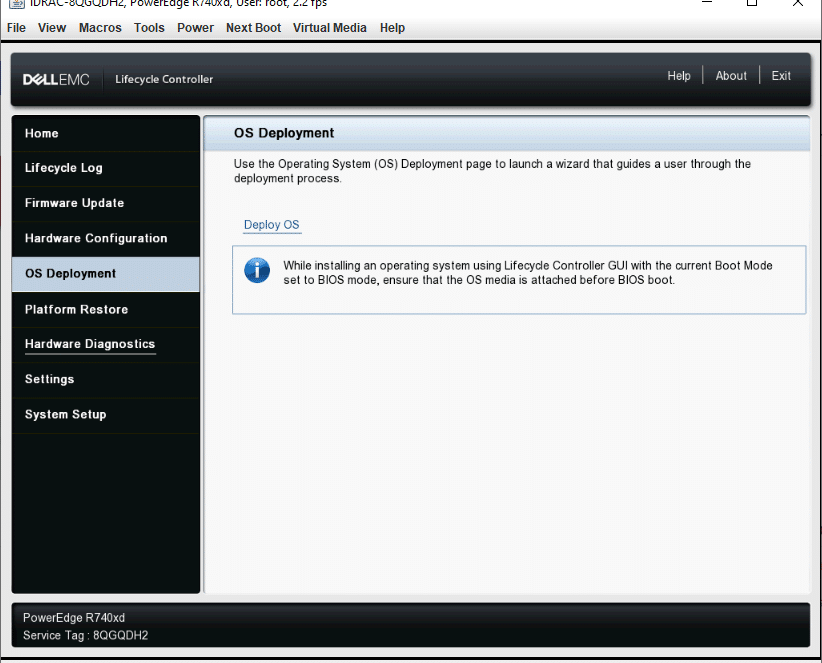822x663 pixels.
Task: Open Lifecycle Log section
Action: click(x=105, y=168)
